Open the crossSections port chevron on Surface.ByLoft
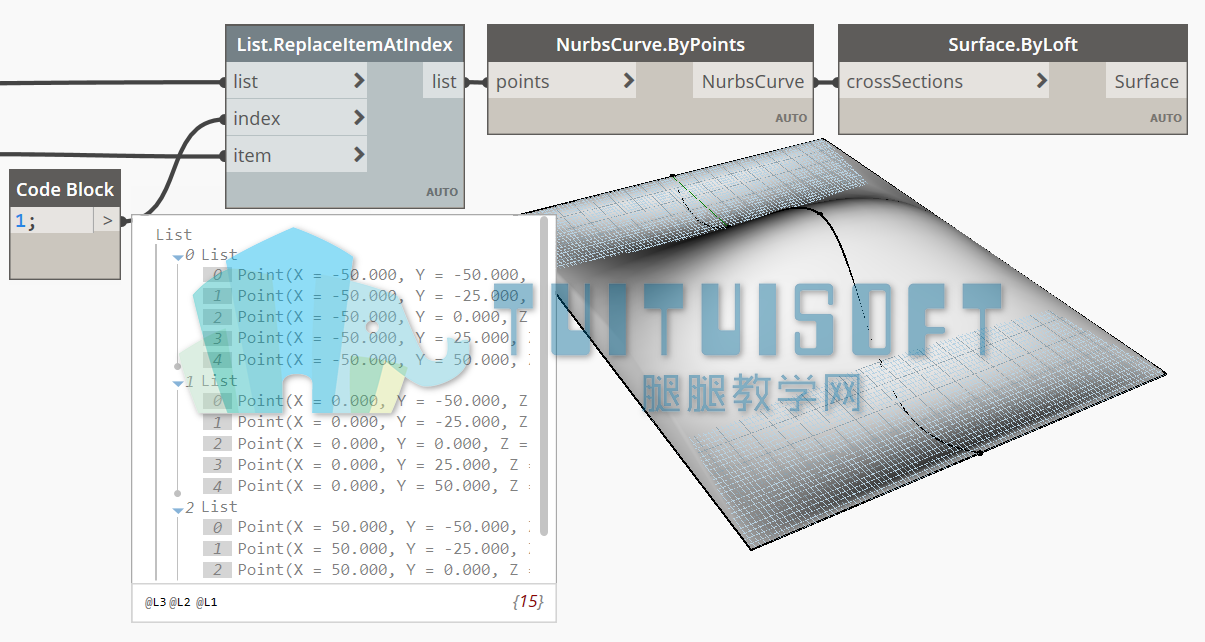Viewport: 1205px width, 642px height. click(1042, 81)
